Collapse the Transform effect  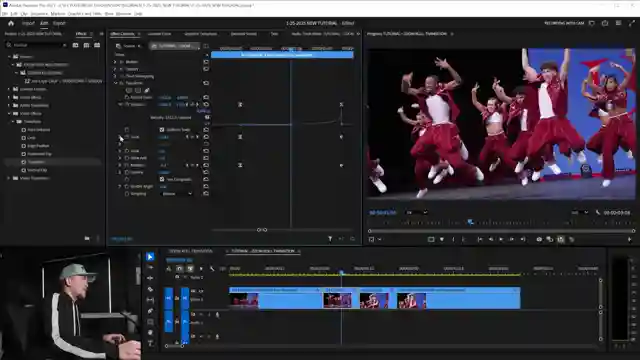tap(115, 83)
